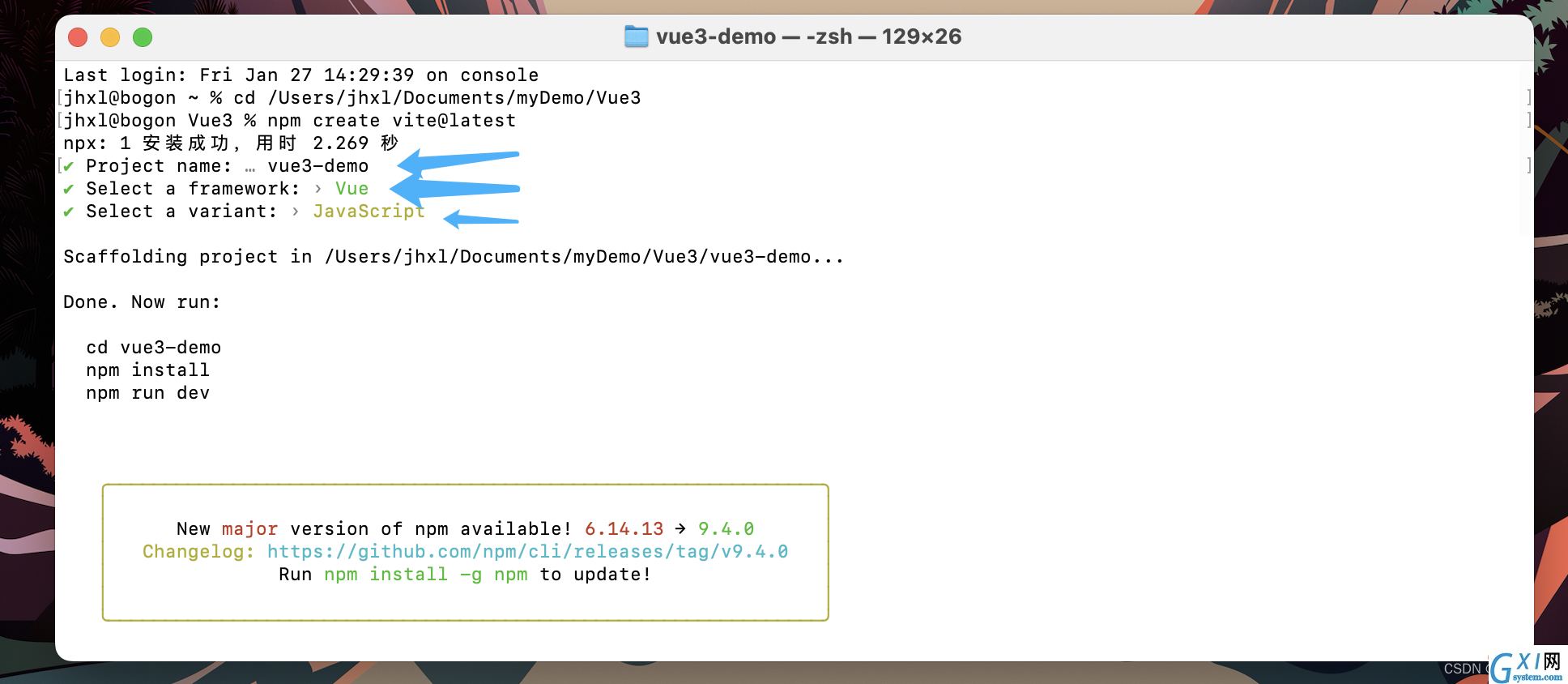
Task: Click the 'cd /Users/jhxl/Documents/myDemo/Vue3' command
Action: click(x=437, y=98)
